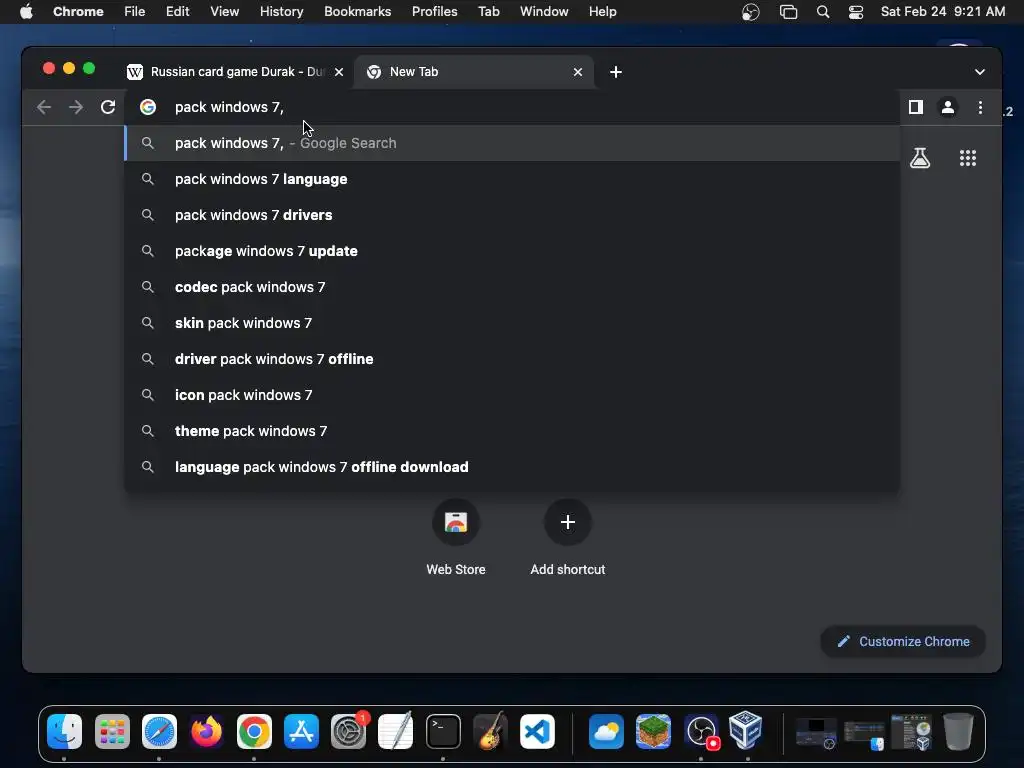Open TextEdit from the Dock
Image resolution: width=1024 pixels, height=768 pixels.
396,731
